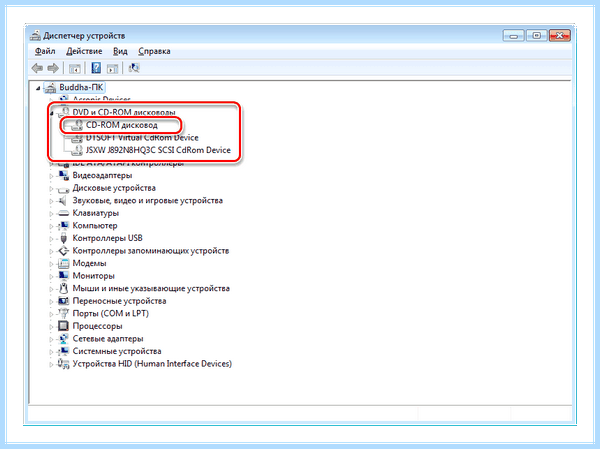Click the Клавиатуры keyboard icon
Screen dimensions: 600x449
tap(63, 213)
